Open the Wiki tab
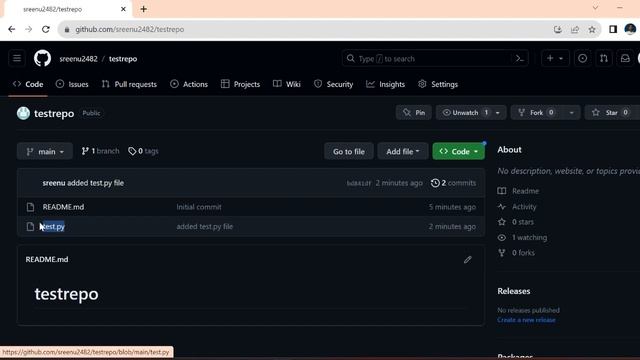Screen dimensions: 640x360 coord(287,84)
